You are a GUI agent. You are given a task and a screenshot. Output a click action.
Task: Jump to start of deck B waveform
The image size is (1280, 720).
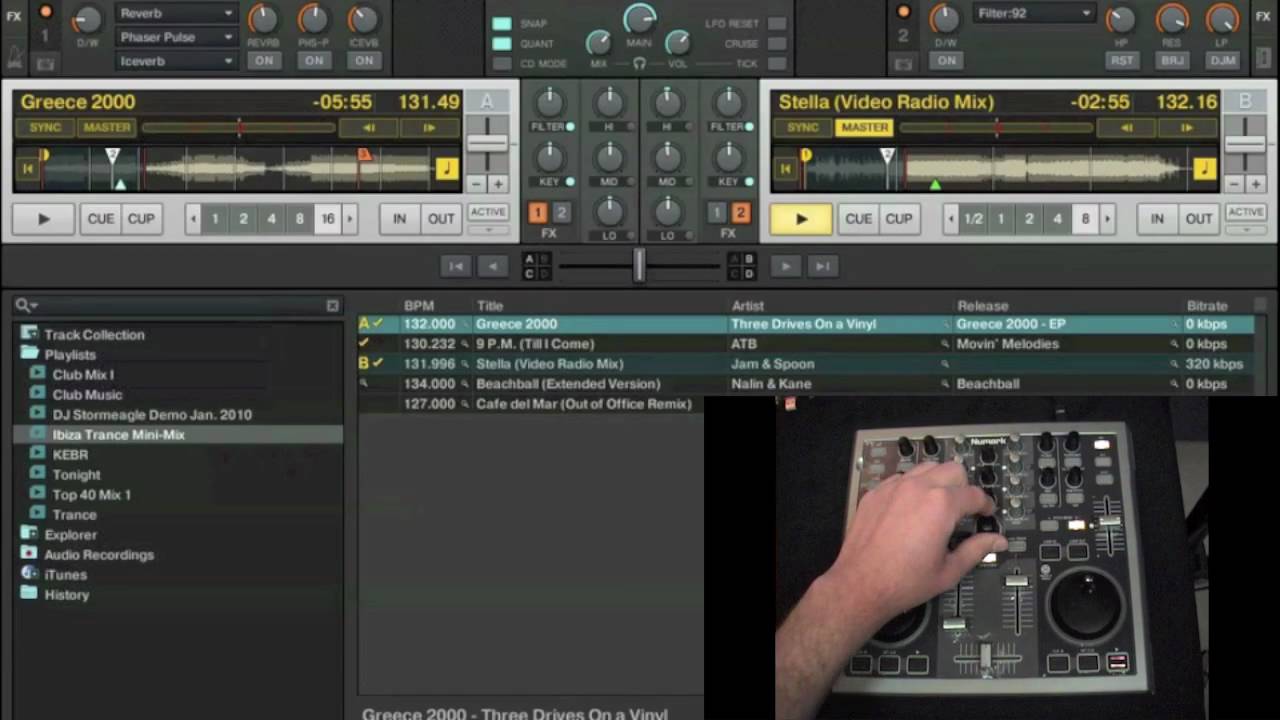pyautogui.click(x=786, y=169)
